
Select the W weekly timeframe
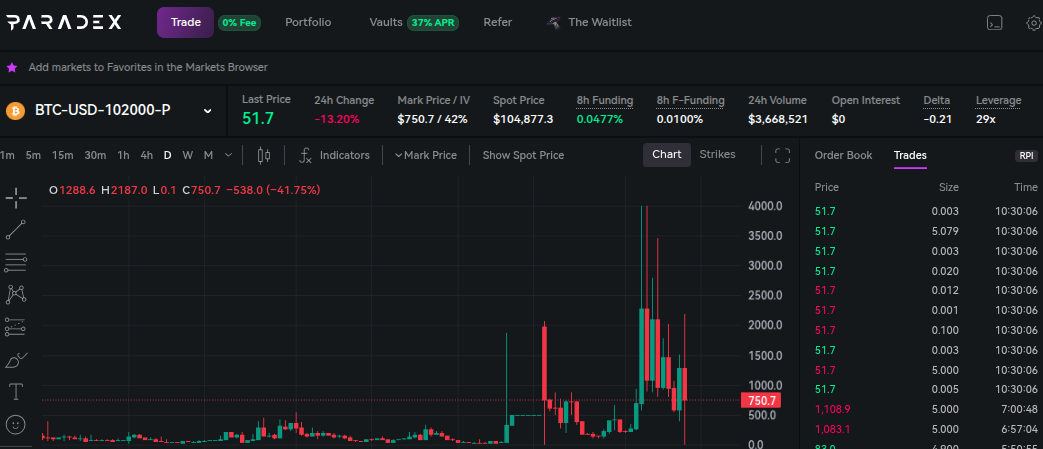(188, 155)
